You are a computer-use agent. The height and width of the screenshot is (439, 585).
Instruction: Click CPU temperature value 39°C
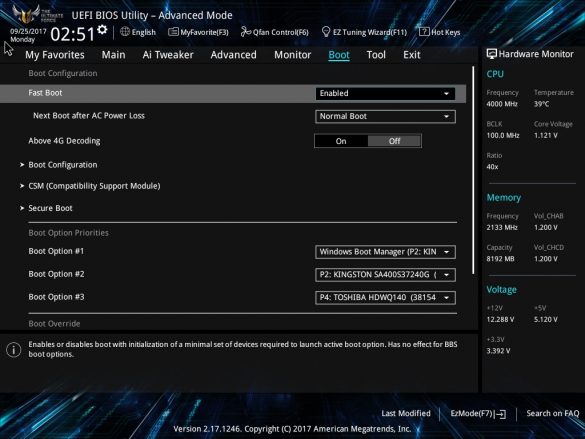pyautogui.click(x=541, y=104)
